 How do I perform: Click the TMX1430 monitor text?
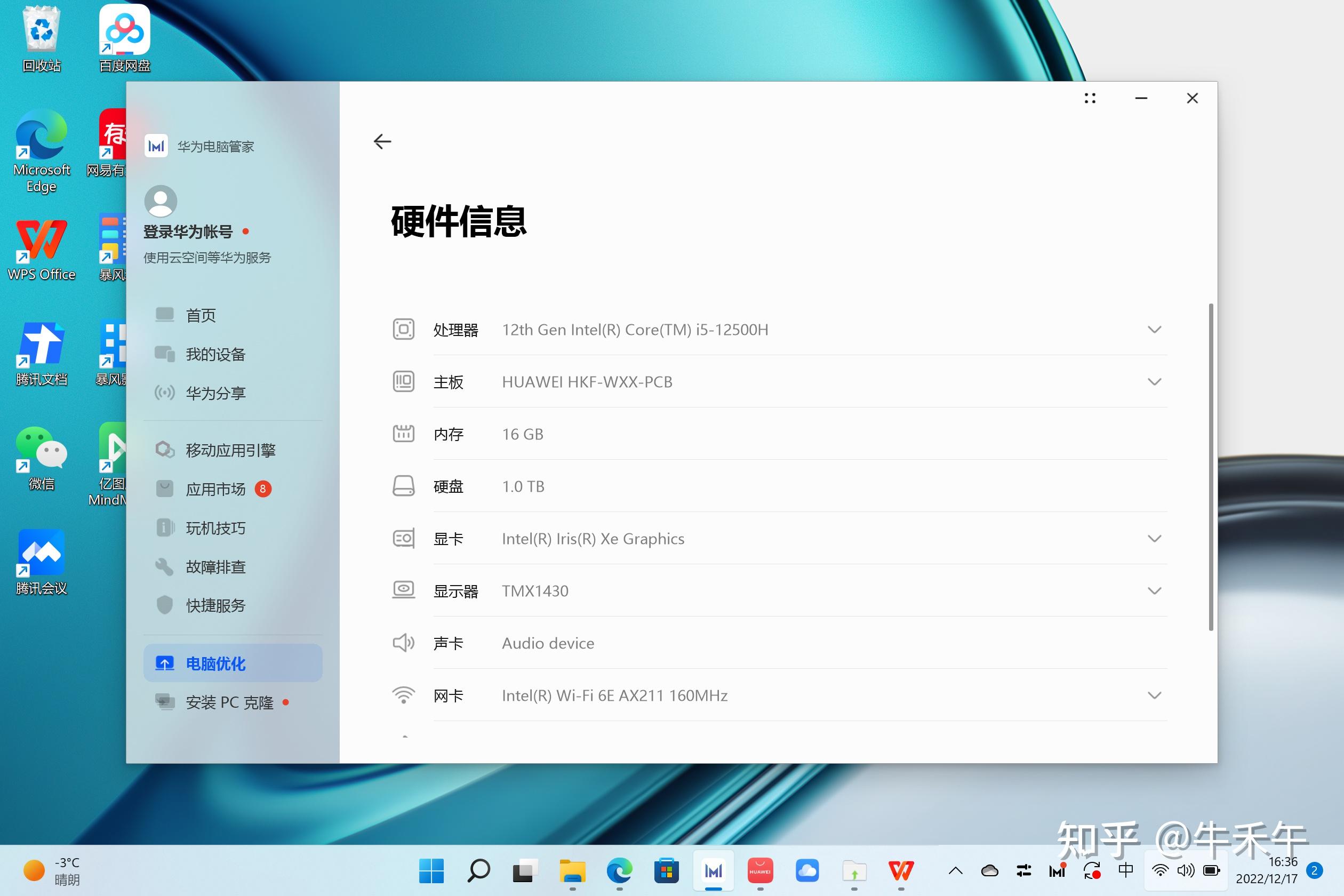[535, 591]
